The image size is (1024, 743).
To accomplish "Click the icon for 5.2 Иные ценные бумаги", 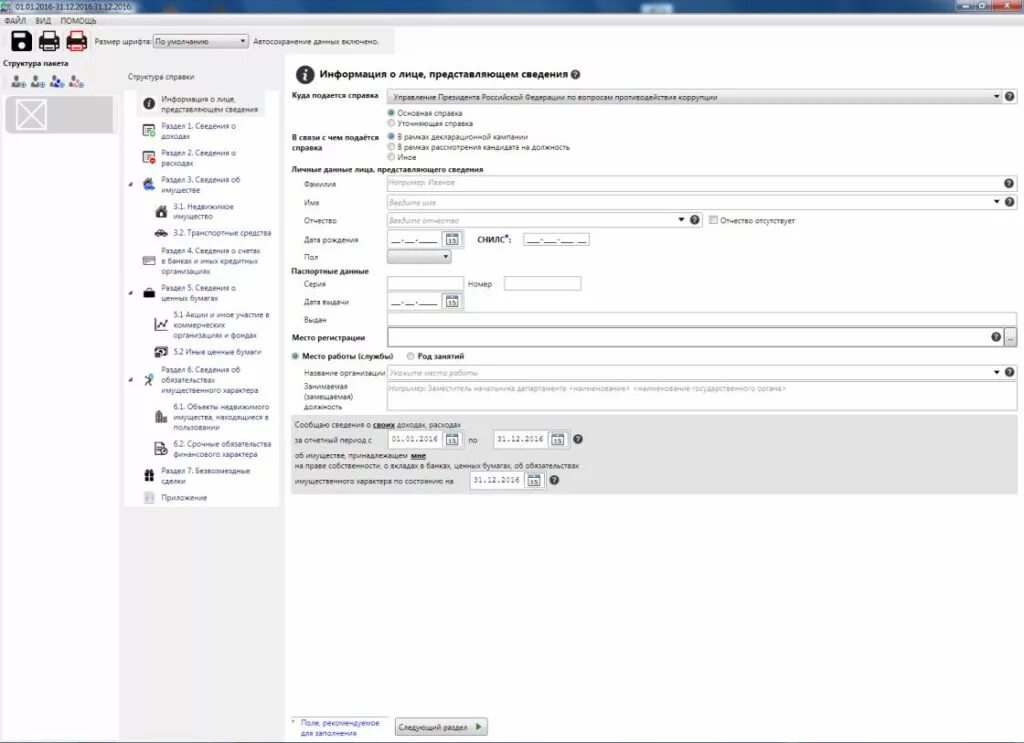I will pos(161,352).
